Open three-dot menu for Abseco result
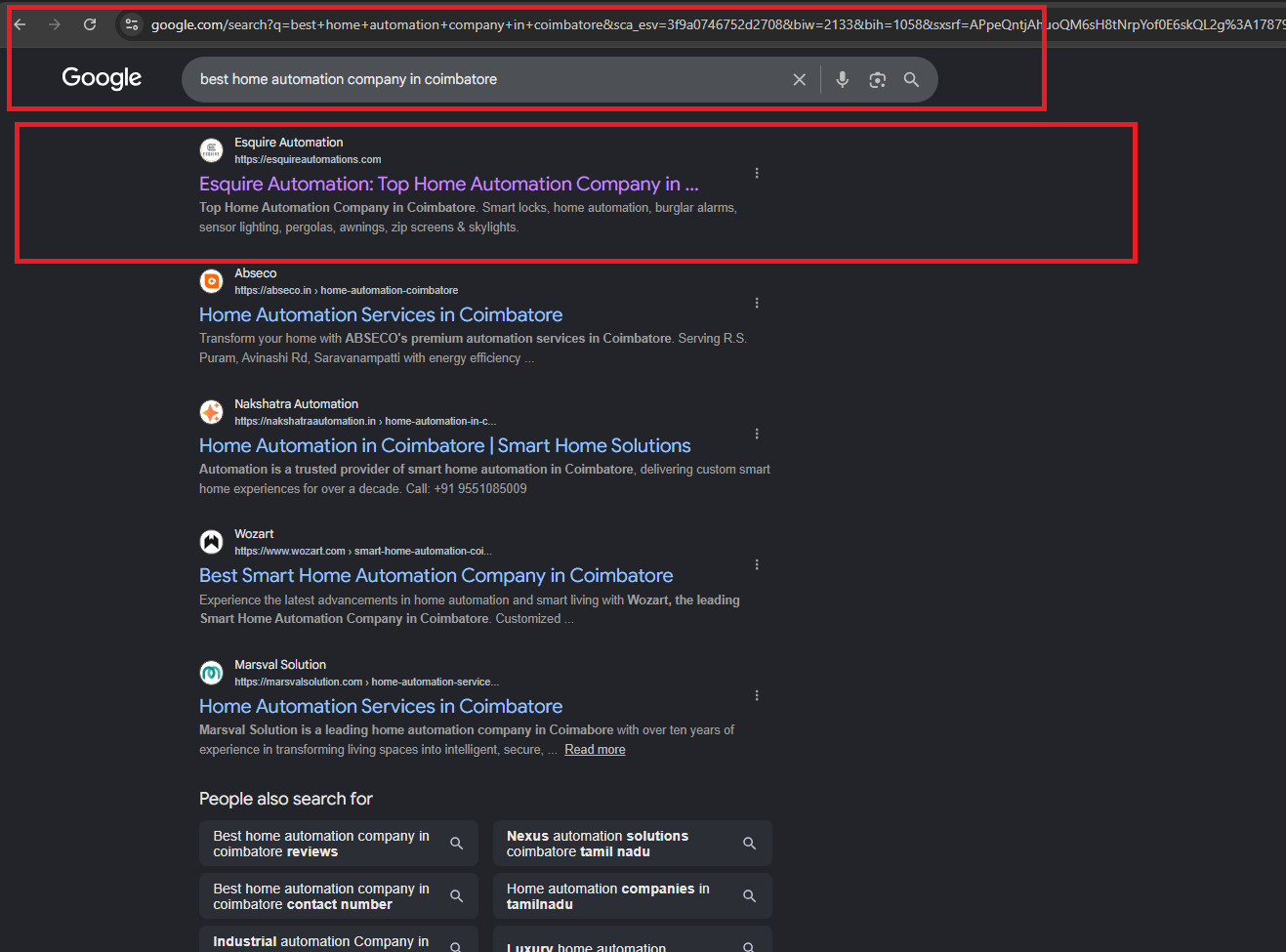The height and width of the screenshot is (952, 1286). point(757,303)
